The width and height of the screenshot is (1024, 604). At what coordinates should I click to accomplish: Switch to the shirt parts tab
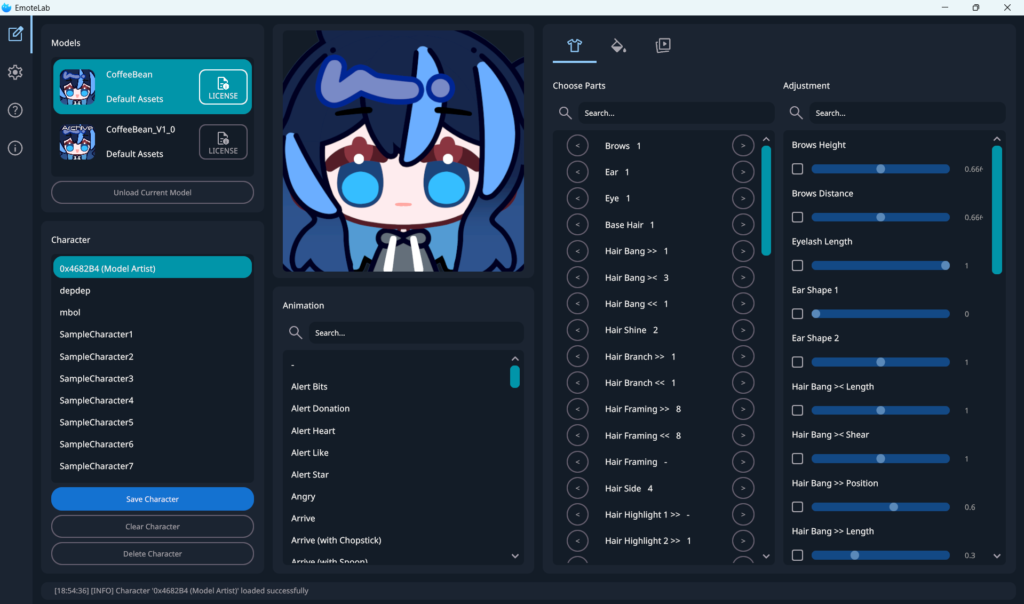[574, 45]
